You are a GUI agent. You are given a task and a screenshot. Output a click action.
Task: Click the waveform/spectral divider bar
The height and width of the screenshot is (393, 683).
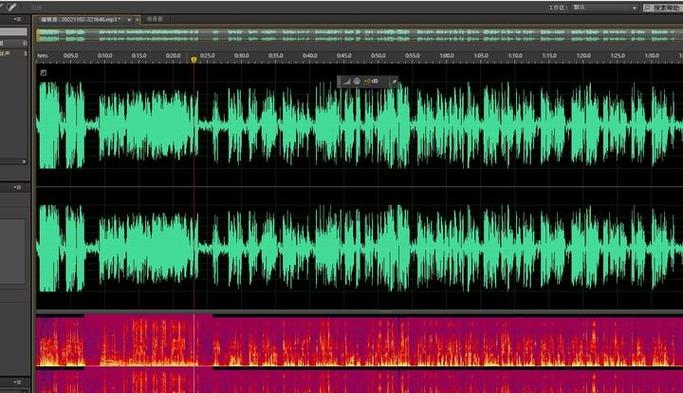359,312
